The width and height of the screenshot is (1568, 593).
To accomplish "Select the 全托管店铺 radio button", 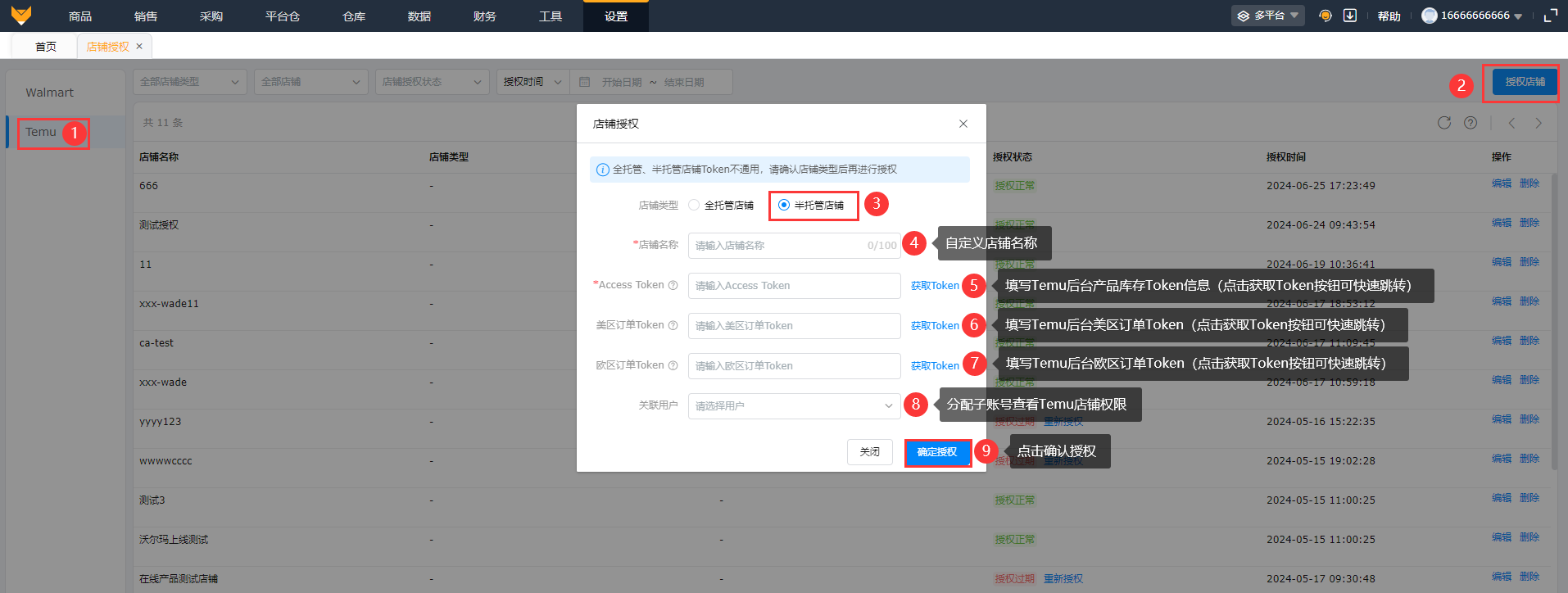I will click(694, 206).
